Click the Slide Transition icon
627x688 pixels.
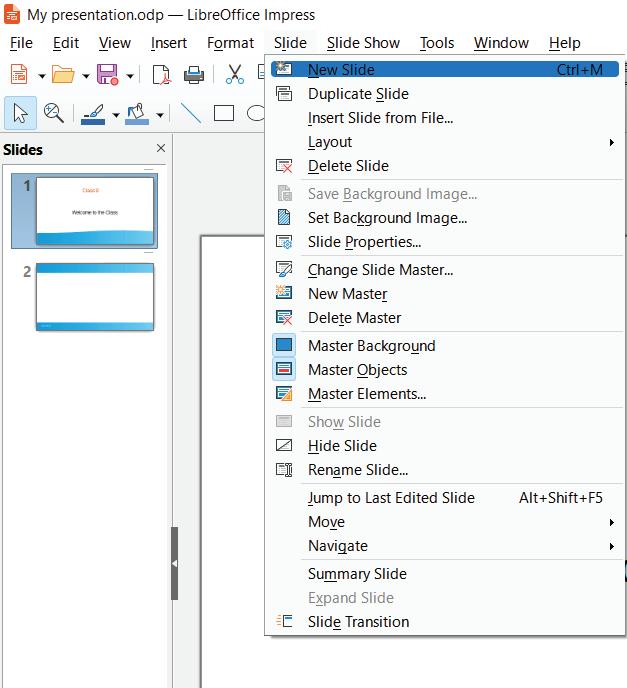[284, 621]
